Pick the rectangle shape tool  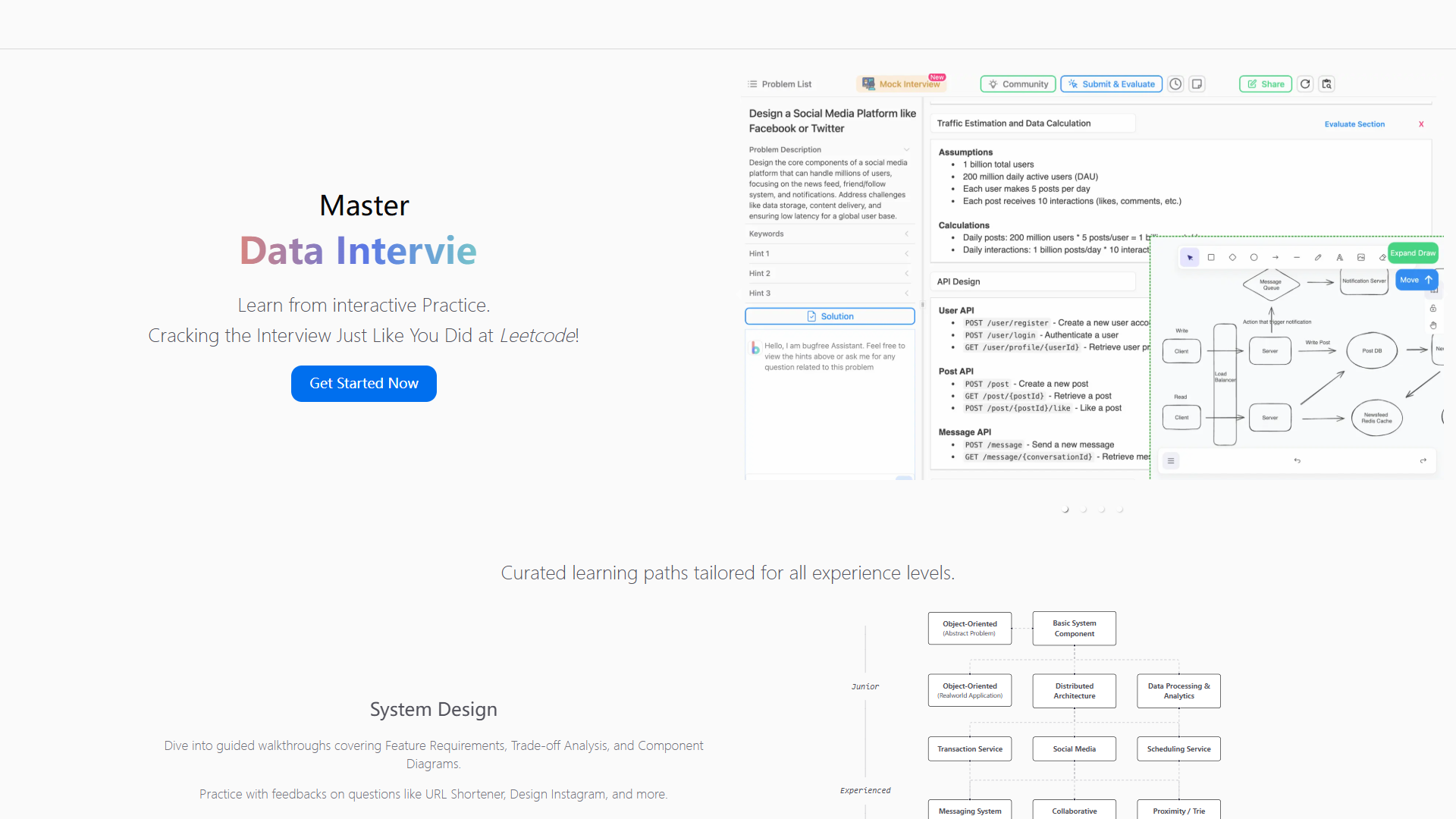1211,258
